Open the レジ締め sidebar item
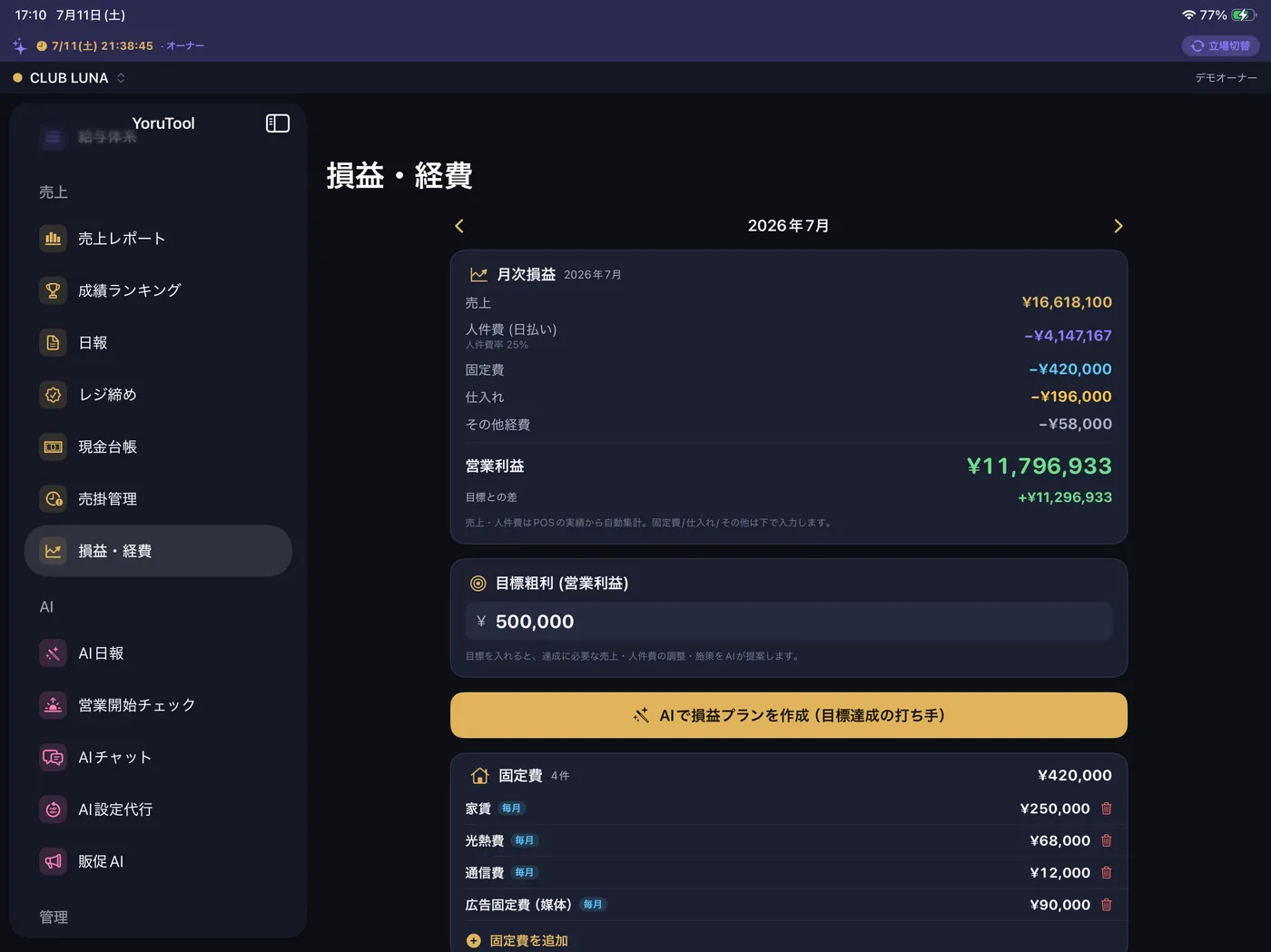Screen dimensions: 1271x952 pyautogui.click(x=158, y=395)
